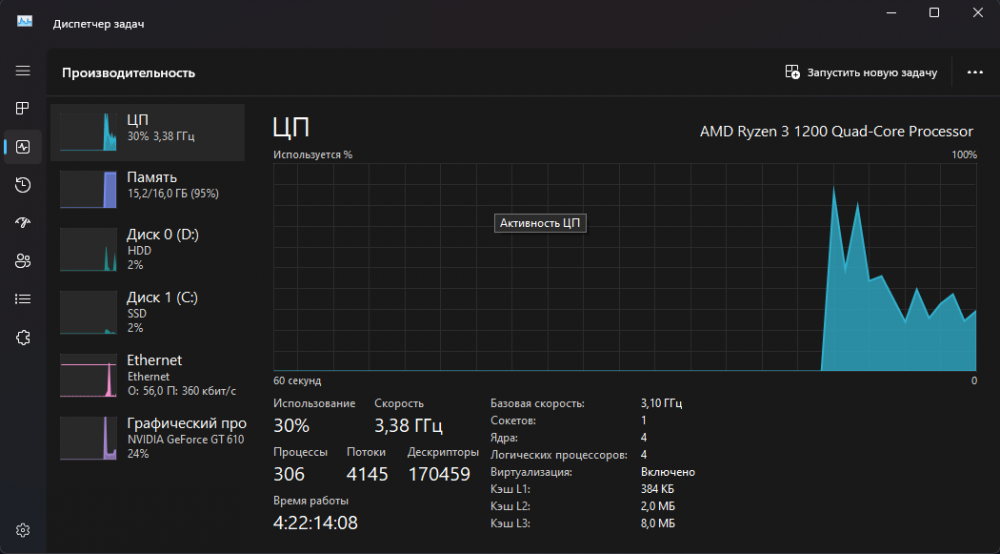Switch to the Users page icon
This screenshot has width=1000, height=554.
click(23, 261)
